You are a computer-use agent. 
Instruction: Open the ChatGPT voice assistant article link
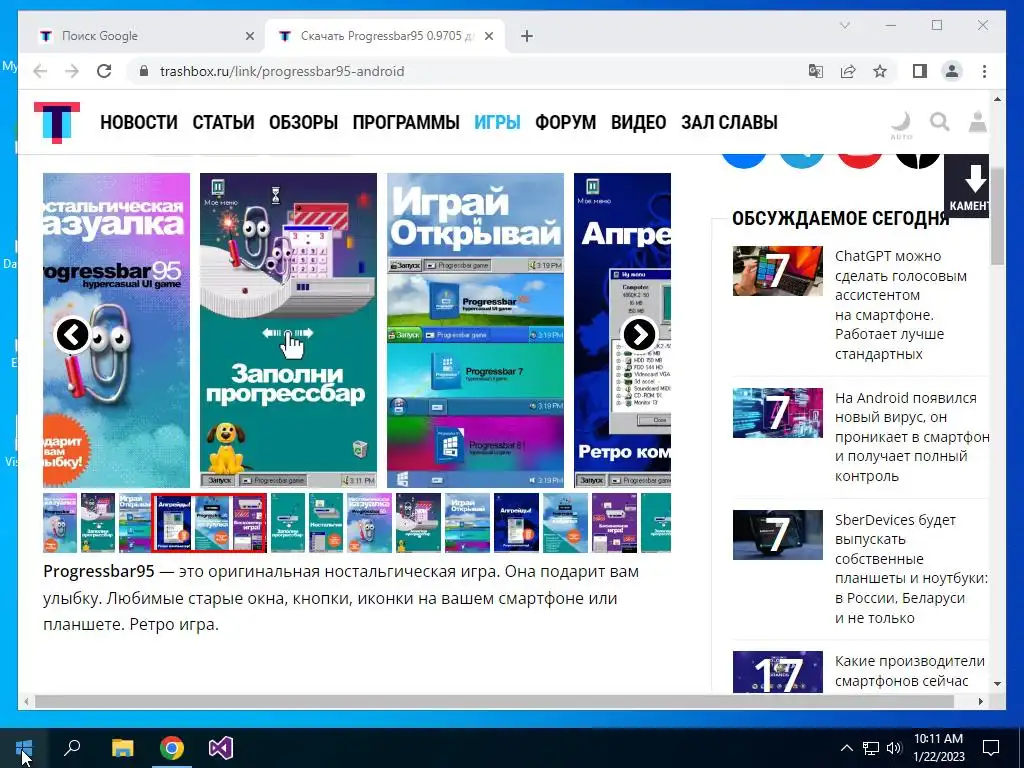[901, 304]
